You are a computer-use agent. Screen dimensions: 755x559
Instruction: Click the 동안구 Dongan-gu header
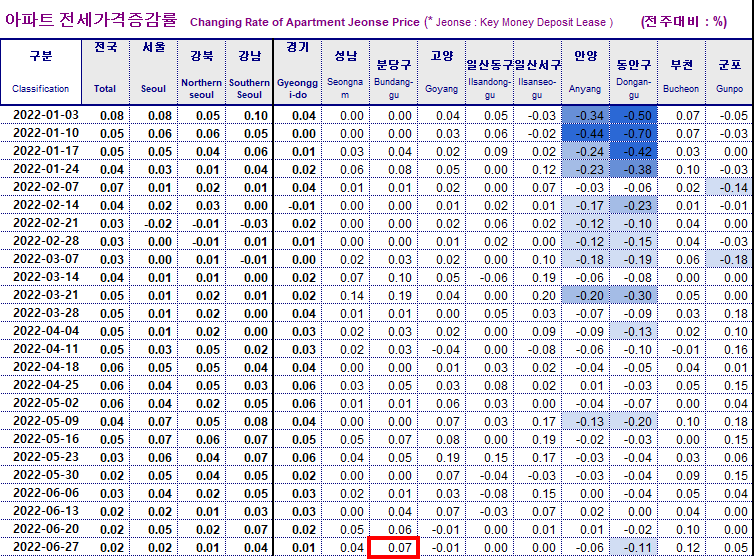point(634,72)
